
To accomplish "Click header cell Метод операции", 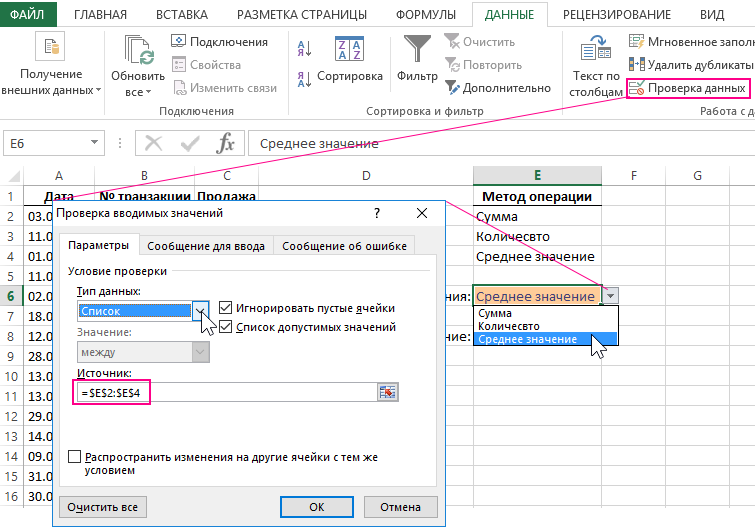I will tap(537, 196).
